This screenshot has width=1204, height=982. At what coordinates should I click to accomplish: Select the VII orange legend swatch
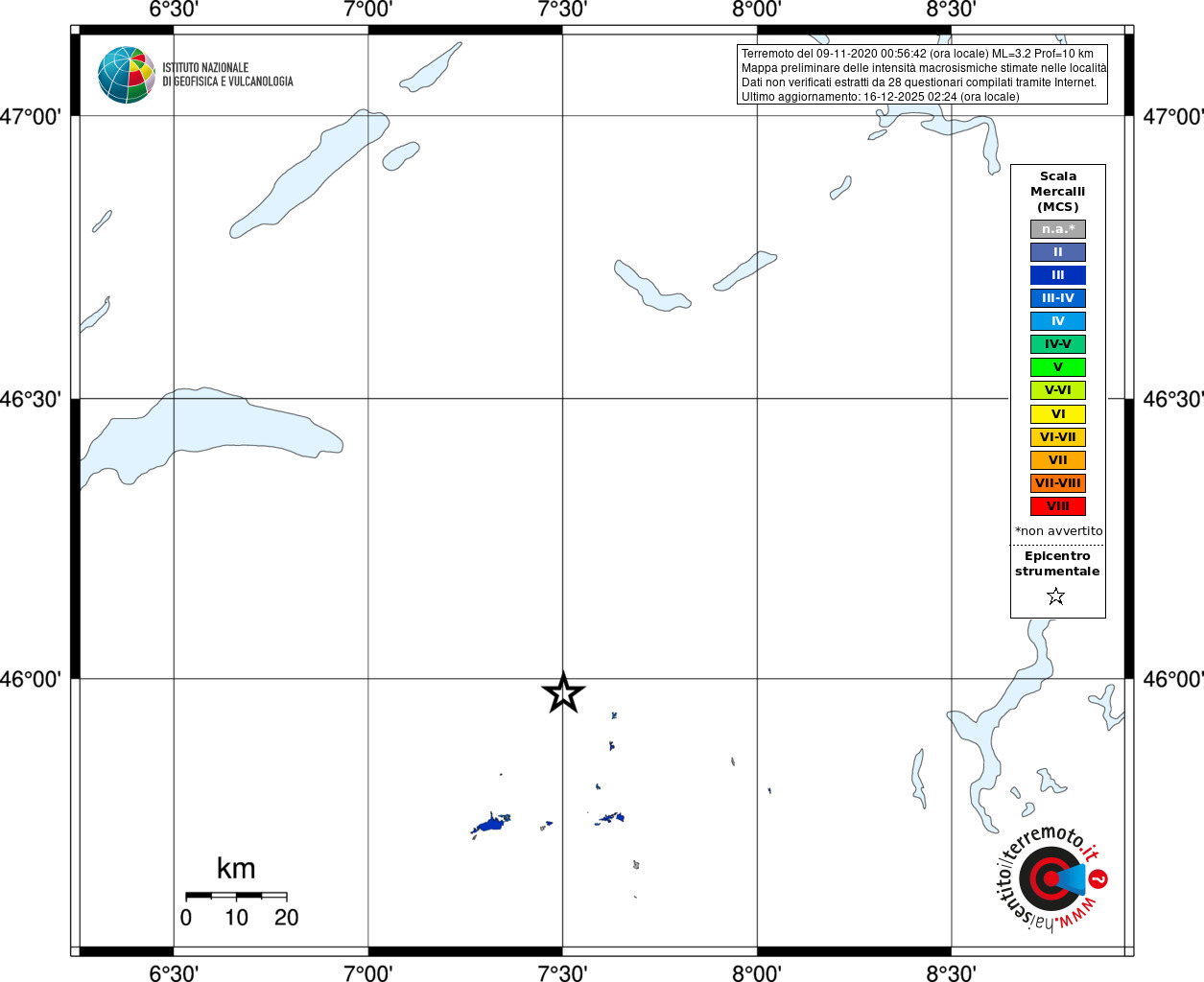pyautogui.click(x=1058, y=460)
